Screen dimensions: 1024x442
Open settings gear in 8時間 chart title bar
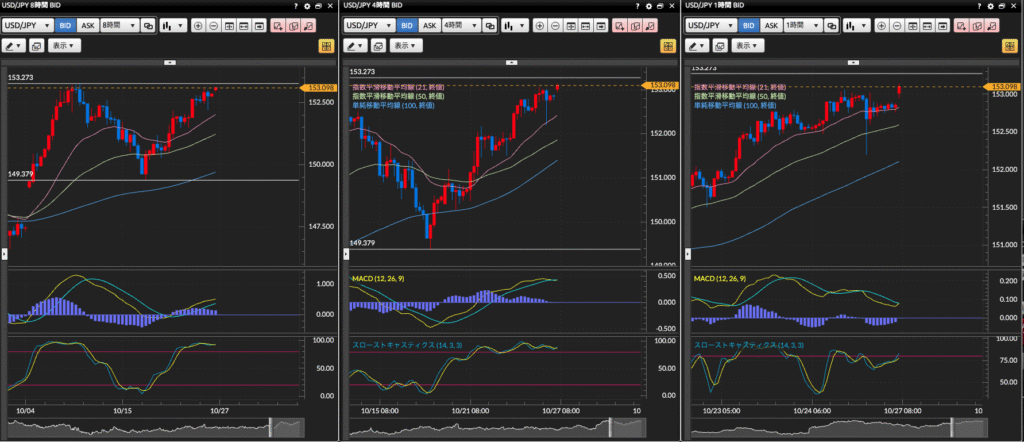click(x=306, y=6)
